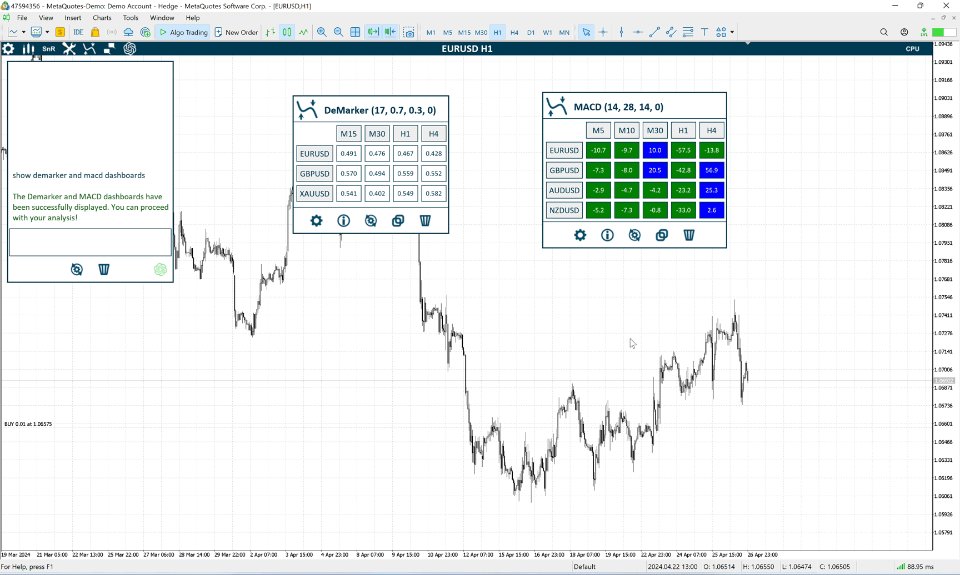The image size is (960, 575).
Task: Switch timeframe to H4
Action: (514, 32)
